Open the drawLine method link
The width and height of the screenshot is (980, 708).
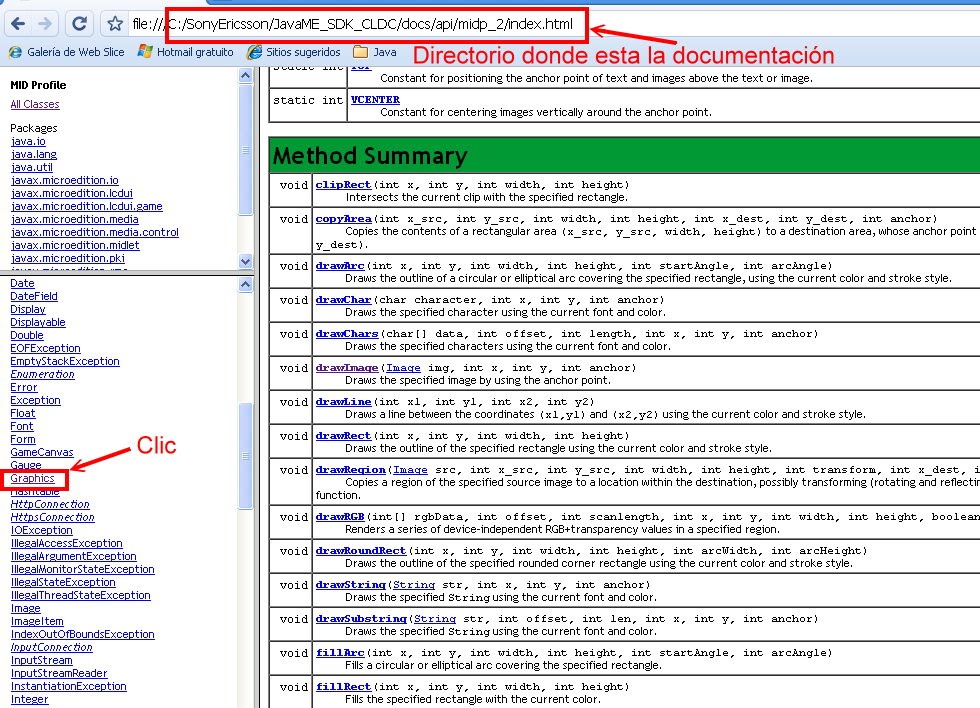point(343,402)
